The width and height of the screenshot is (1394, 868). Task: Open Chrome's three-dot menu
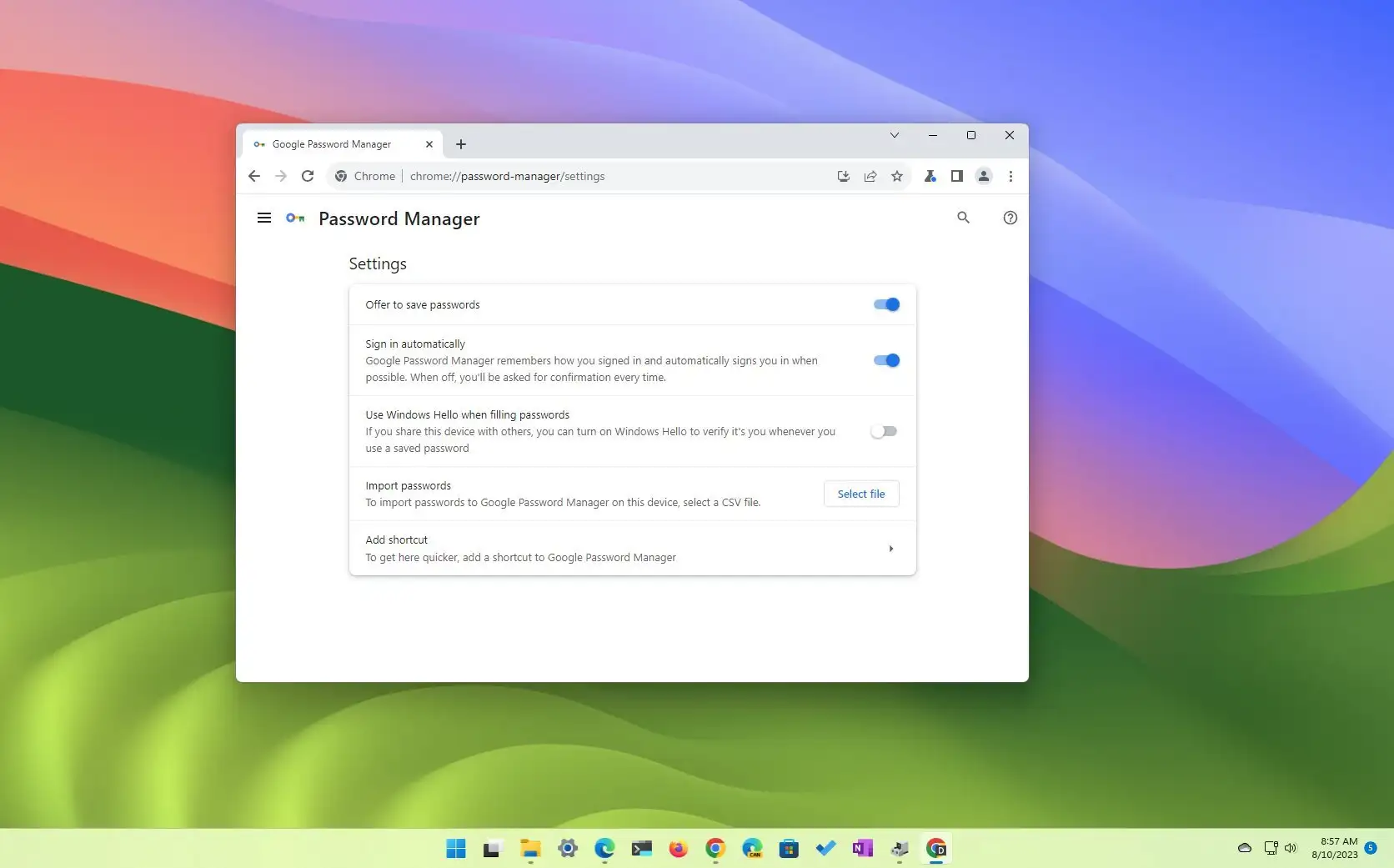(x=1010, y=176)
